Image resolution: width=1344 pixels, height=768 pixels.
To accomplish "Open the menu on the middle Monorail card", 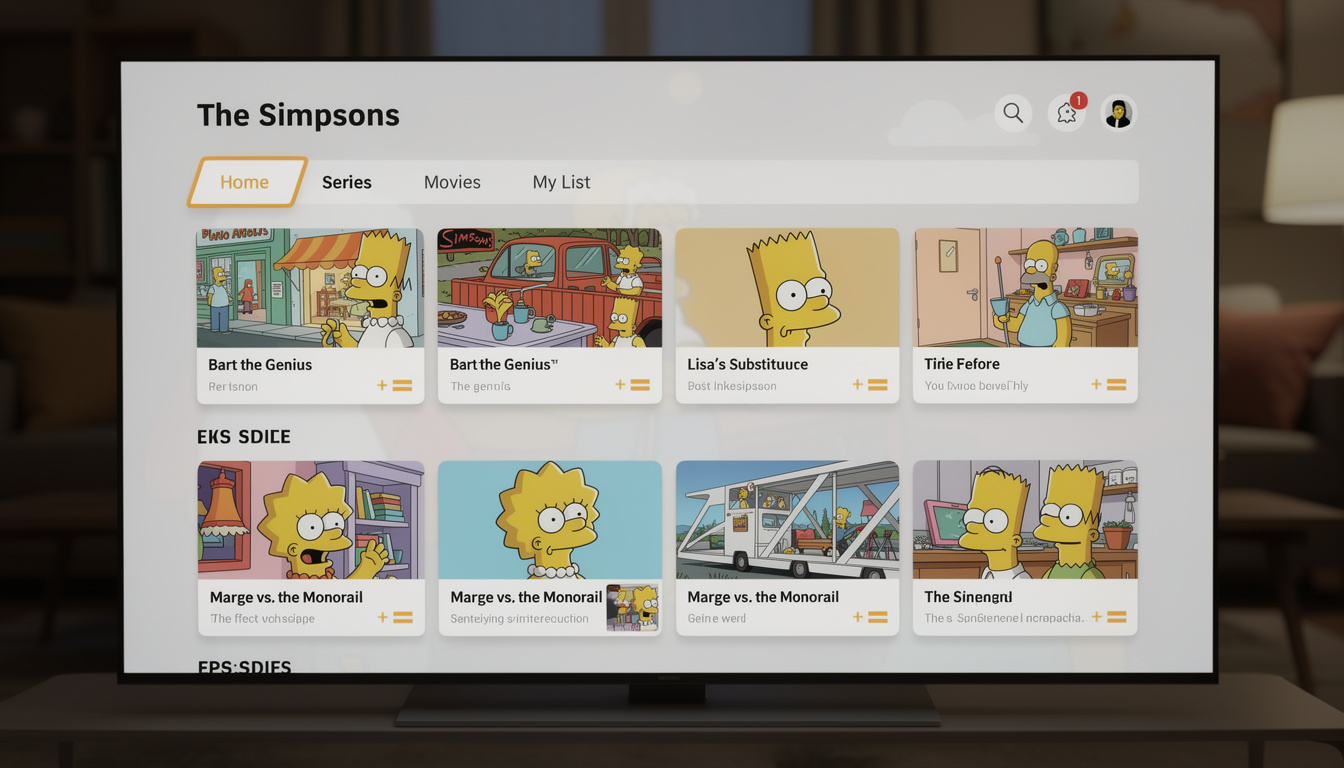I will point(641,617).
